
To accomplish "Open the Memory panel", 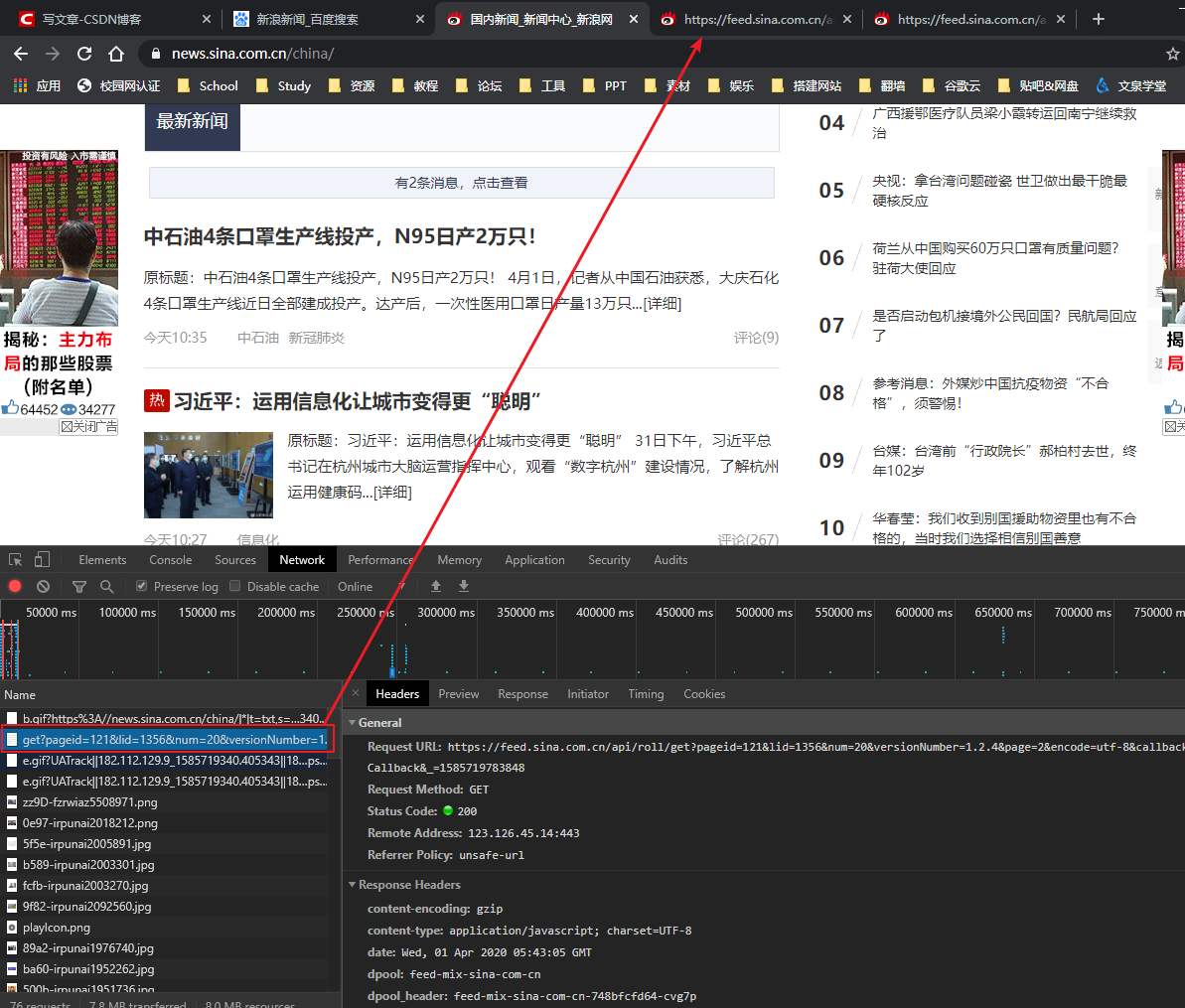I will (459, 560).
